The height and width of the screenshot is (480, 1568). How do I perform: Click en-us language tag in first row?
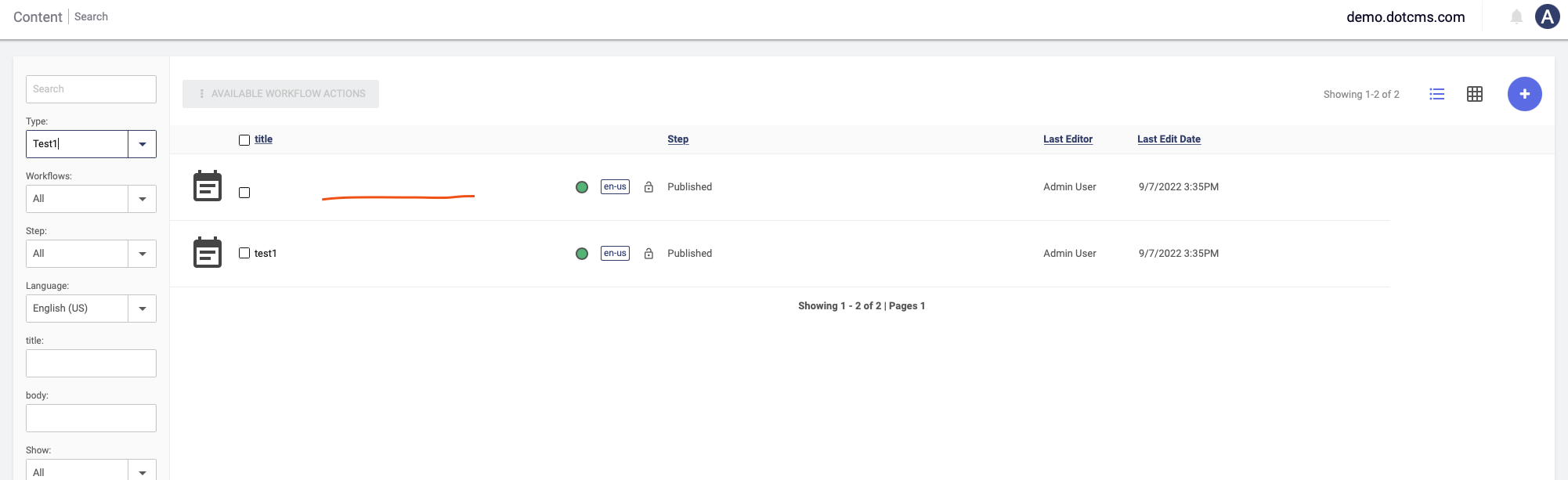pyautogui.click(x=615, y=186)
